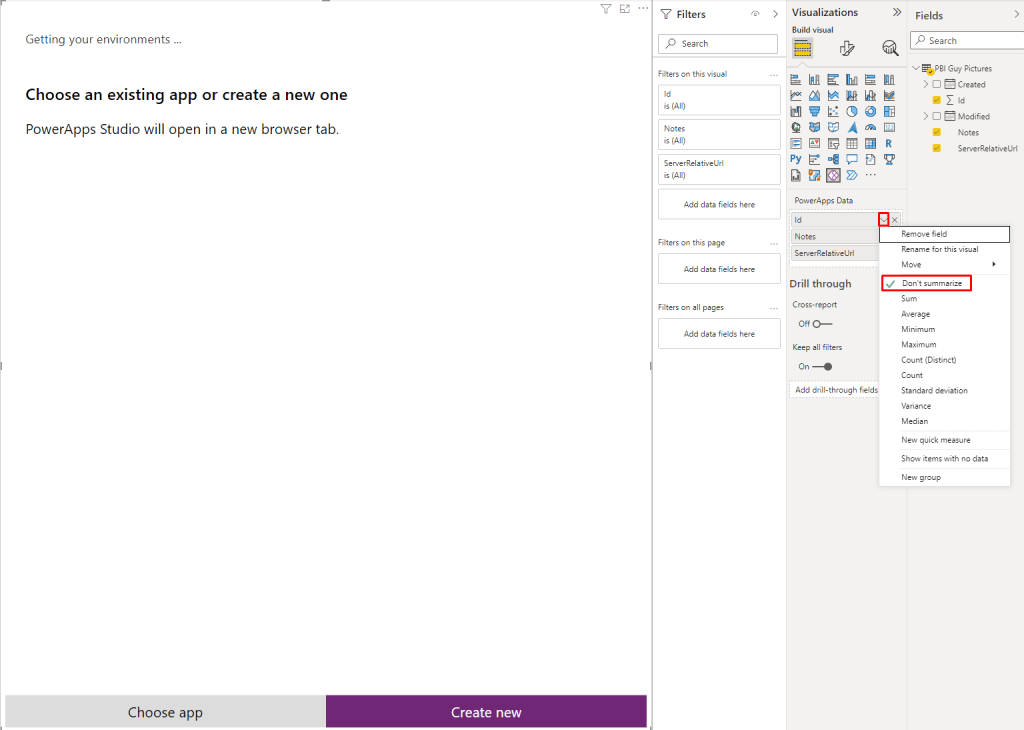This screenshot has width=1024, height=730.
Task: Expand the Modified date hierarchy
Action: (x=925, y=116)
